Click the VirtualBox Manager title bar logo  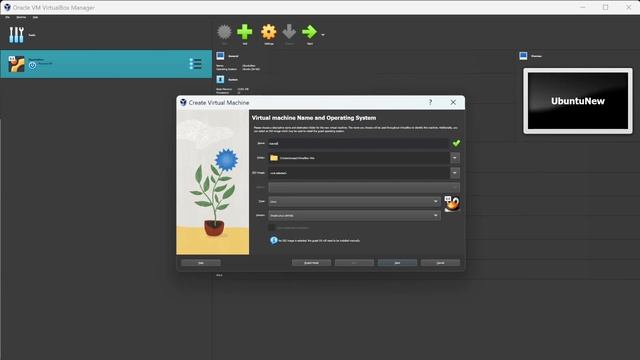point(7,7)
